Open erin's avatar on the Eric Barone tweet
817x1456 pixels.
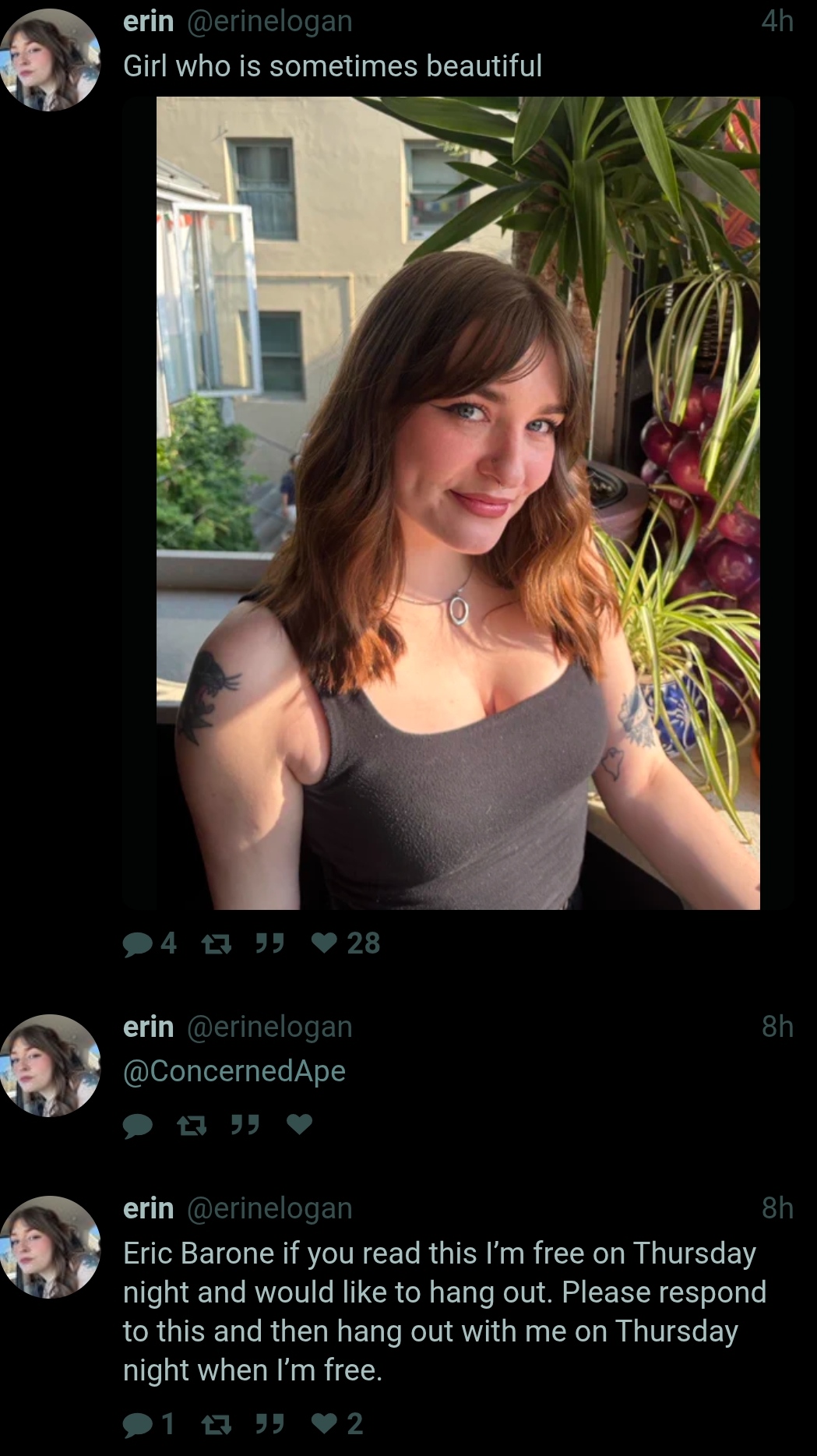[x=51, y=1247]
